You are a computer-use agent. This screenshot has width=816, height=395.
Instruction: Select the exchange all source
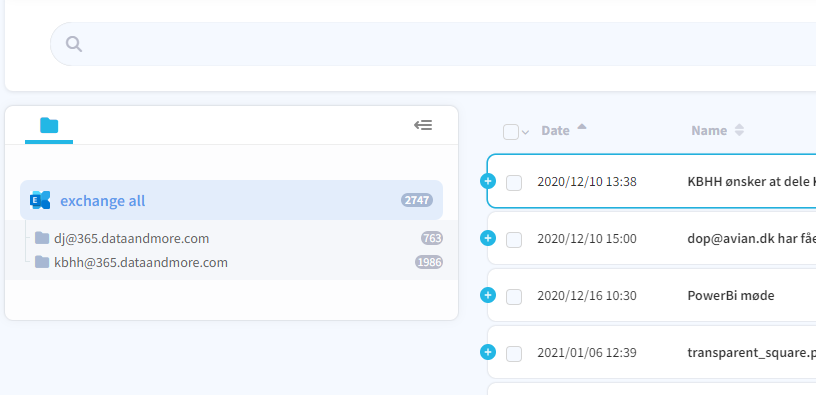(x=232, y=200)
